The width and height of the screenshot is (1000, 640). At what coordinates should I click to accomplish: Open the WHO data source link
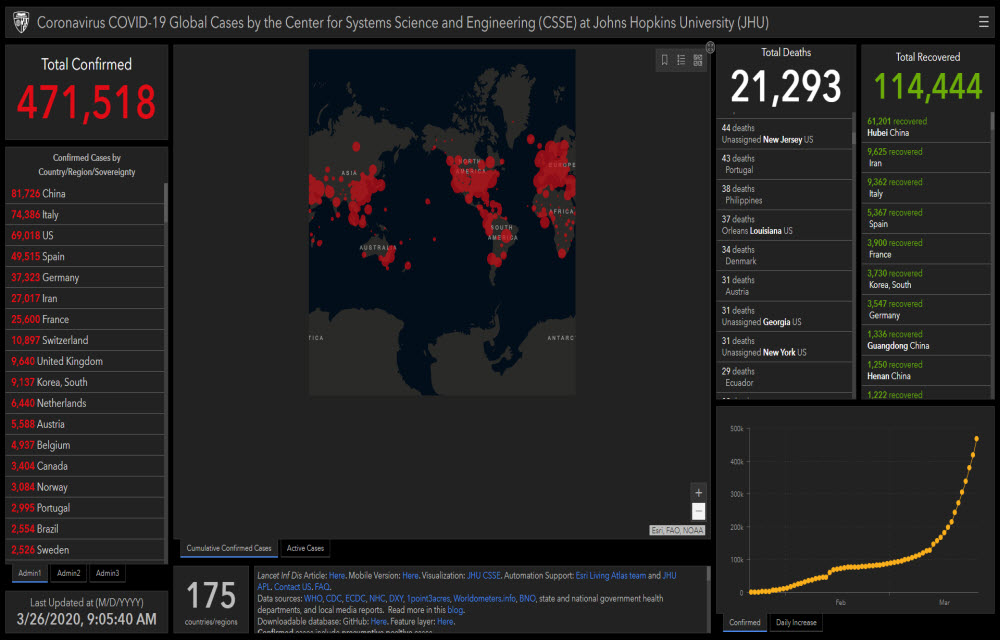click(x=313, y=599)
